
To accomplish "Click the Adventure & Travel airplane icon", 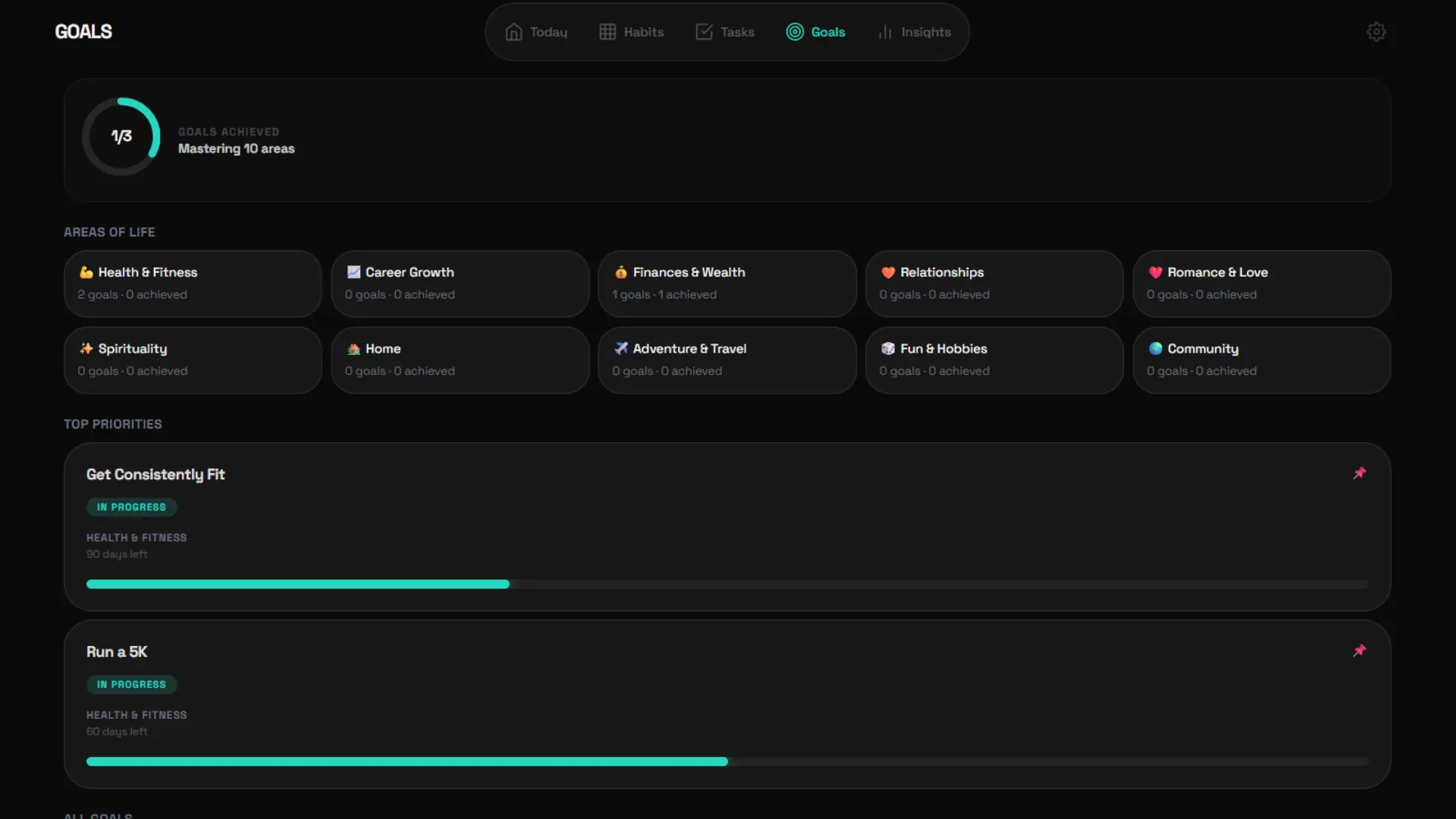I will point(621,349).
